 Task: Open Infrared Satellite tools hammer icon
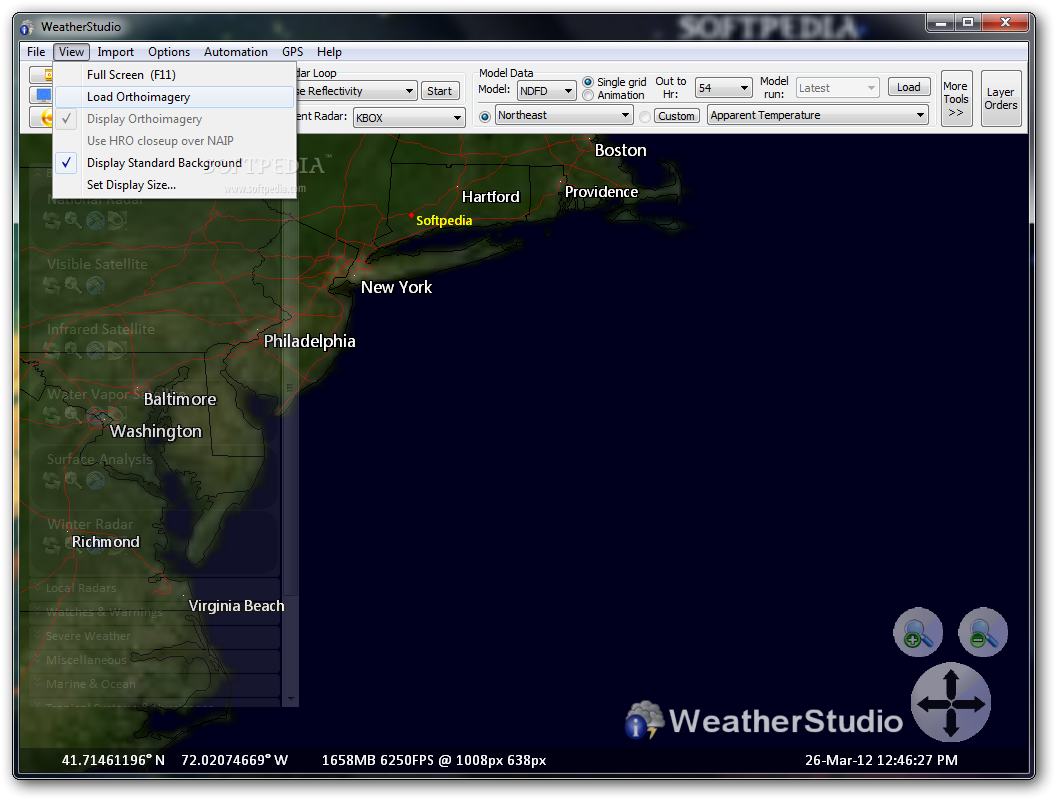95,350
